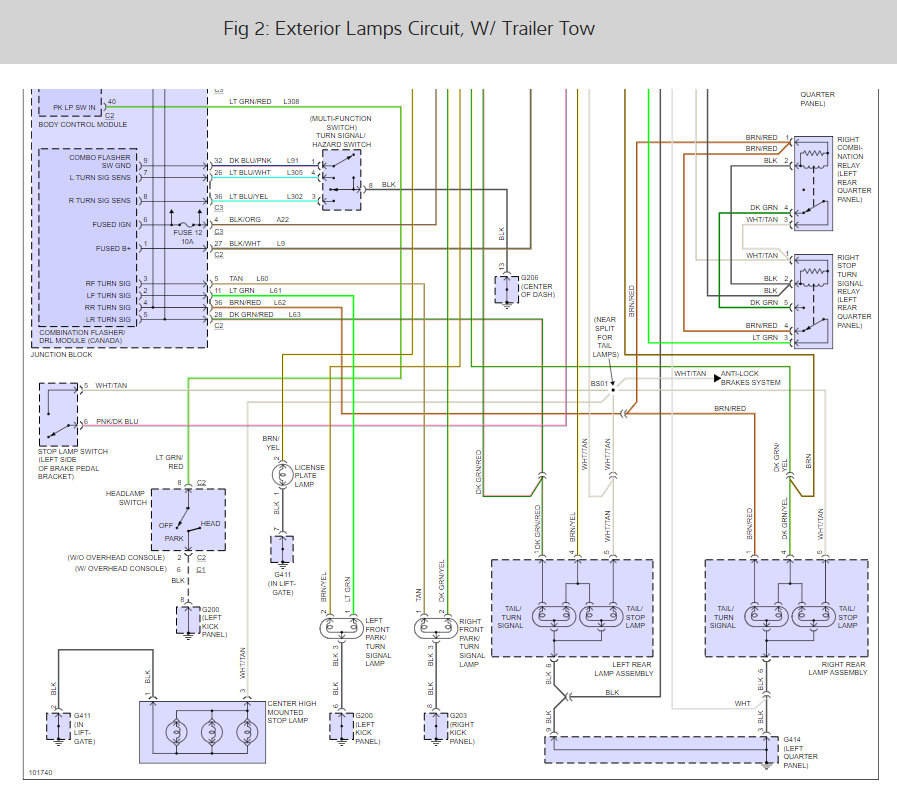The height and width of the screenshot is (797, 897).
Task: Click the 'RF TURN SIG' label
Action: click(108, 283)
